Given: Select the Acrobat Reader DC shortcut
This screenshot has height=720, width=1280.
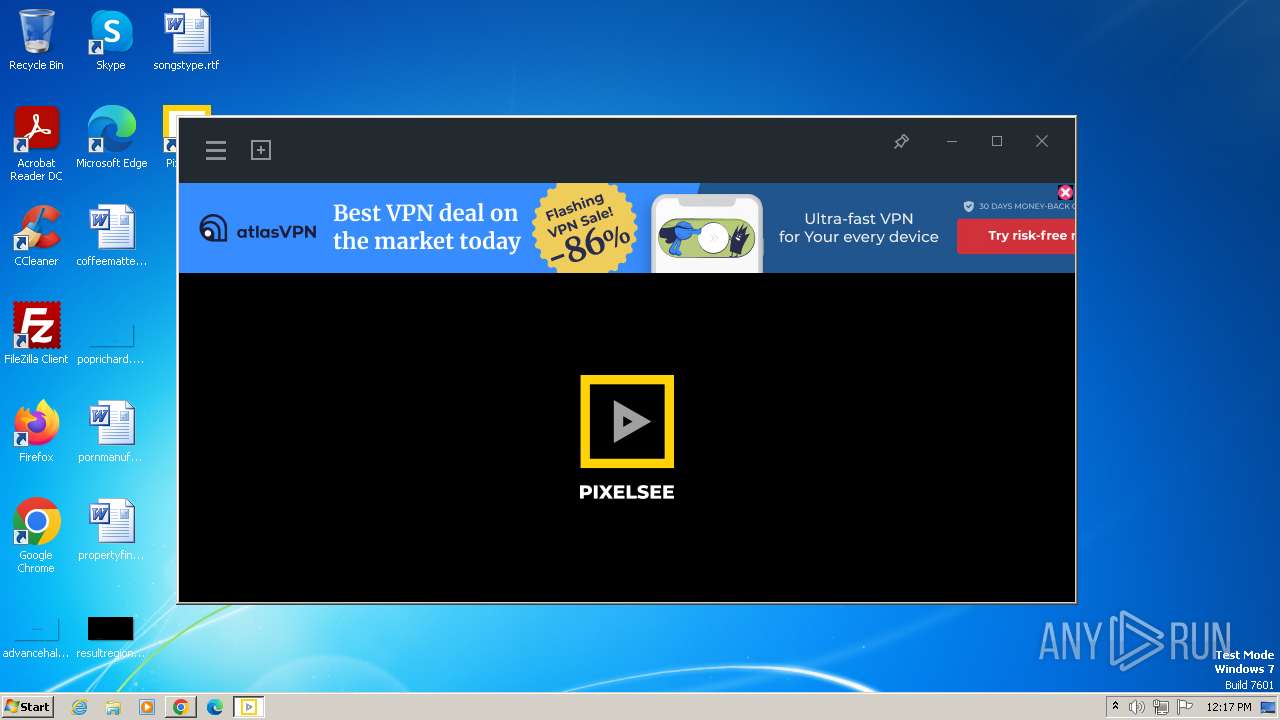Looking at the screenshot, I should (x=36, y=144).
